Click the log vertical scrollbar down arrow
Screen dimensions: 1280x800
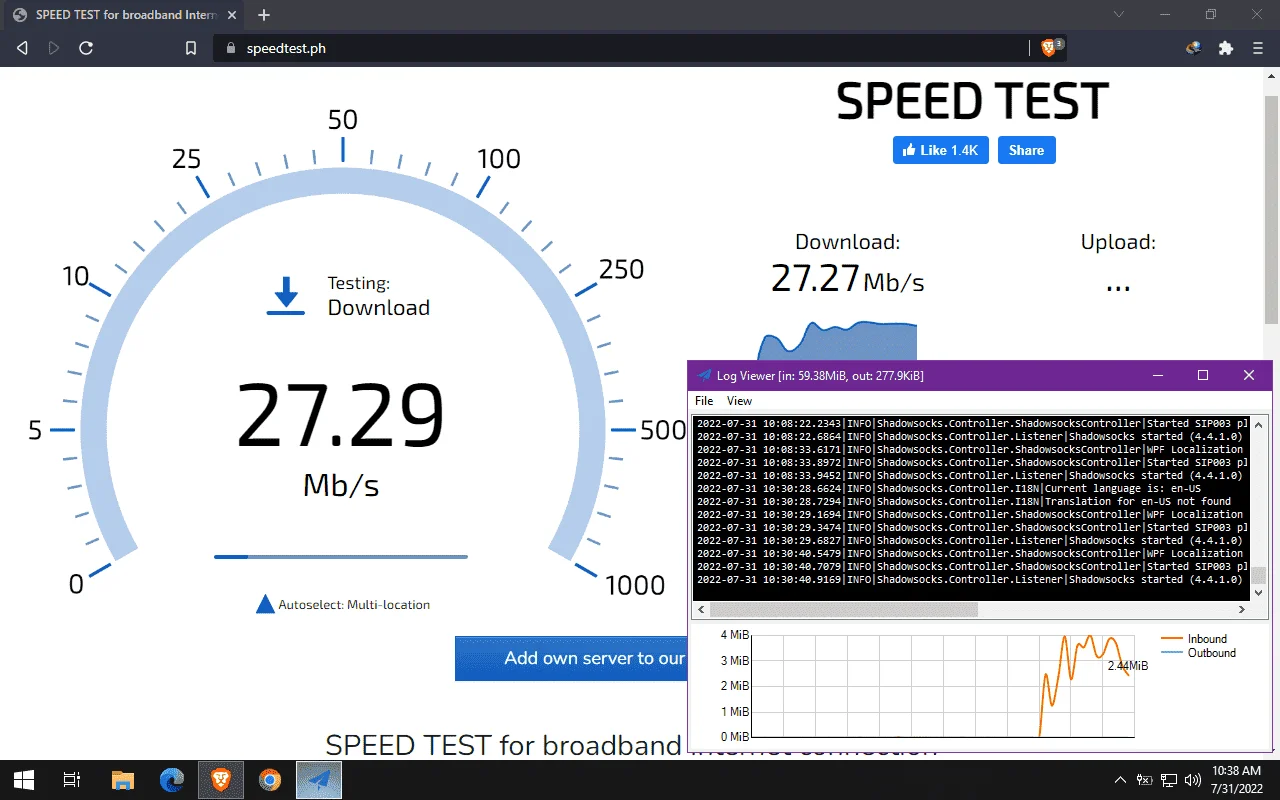coord(1259,592)
